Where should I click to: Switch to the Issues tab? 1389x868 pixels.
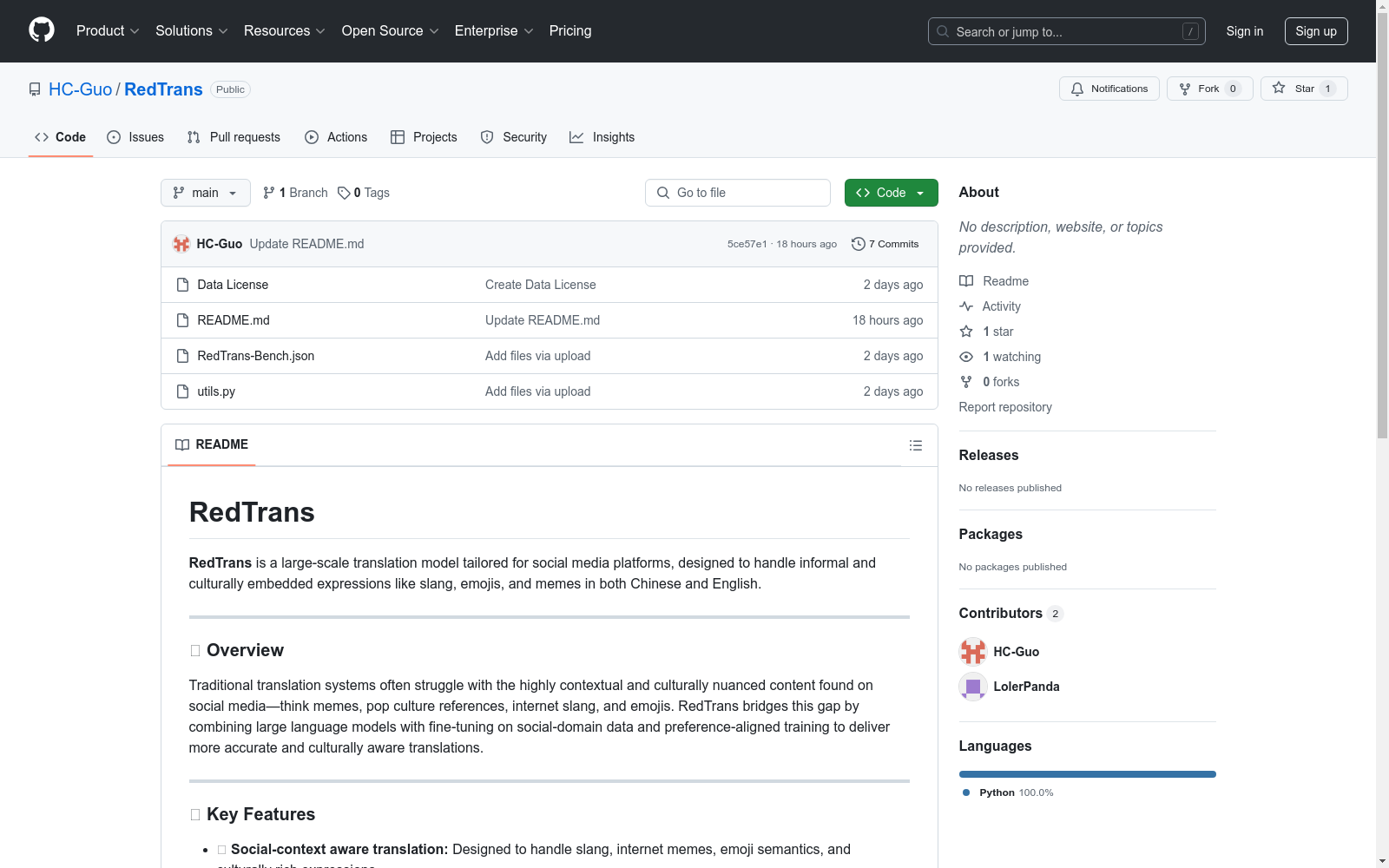135,137
